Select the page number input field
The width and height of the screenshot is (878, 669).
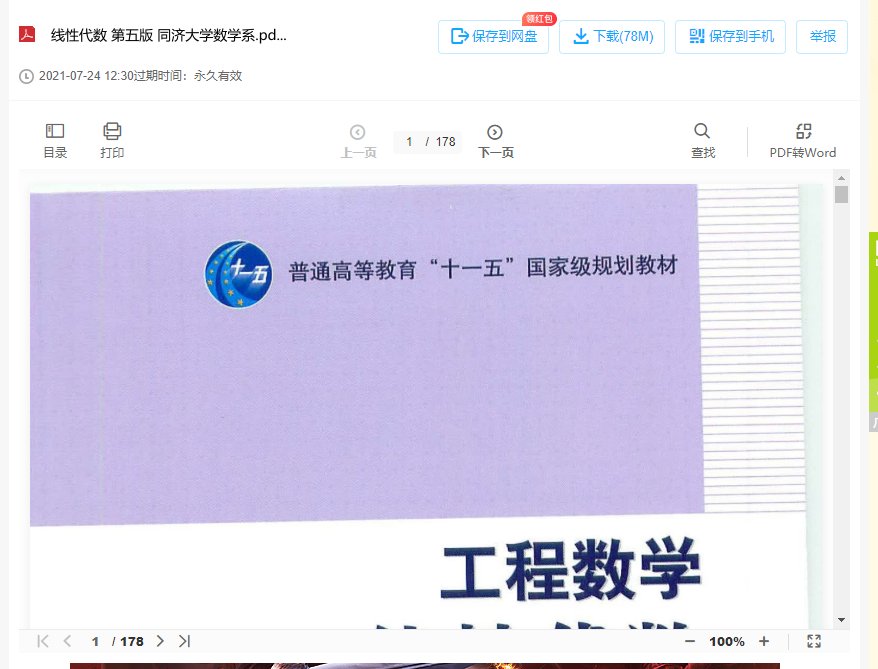pyautogui.click(x=409, y=142)
